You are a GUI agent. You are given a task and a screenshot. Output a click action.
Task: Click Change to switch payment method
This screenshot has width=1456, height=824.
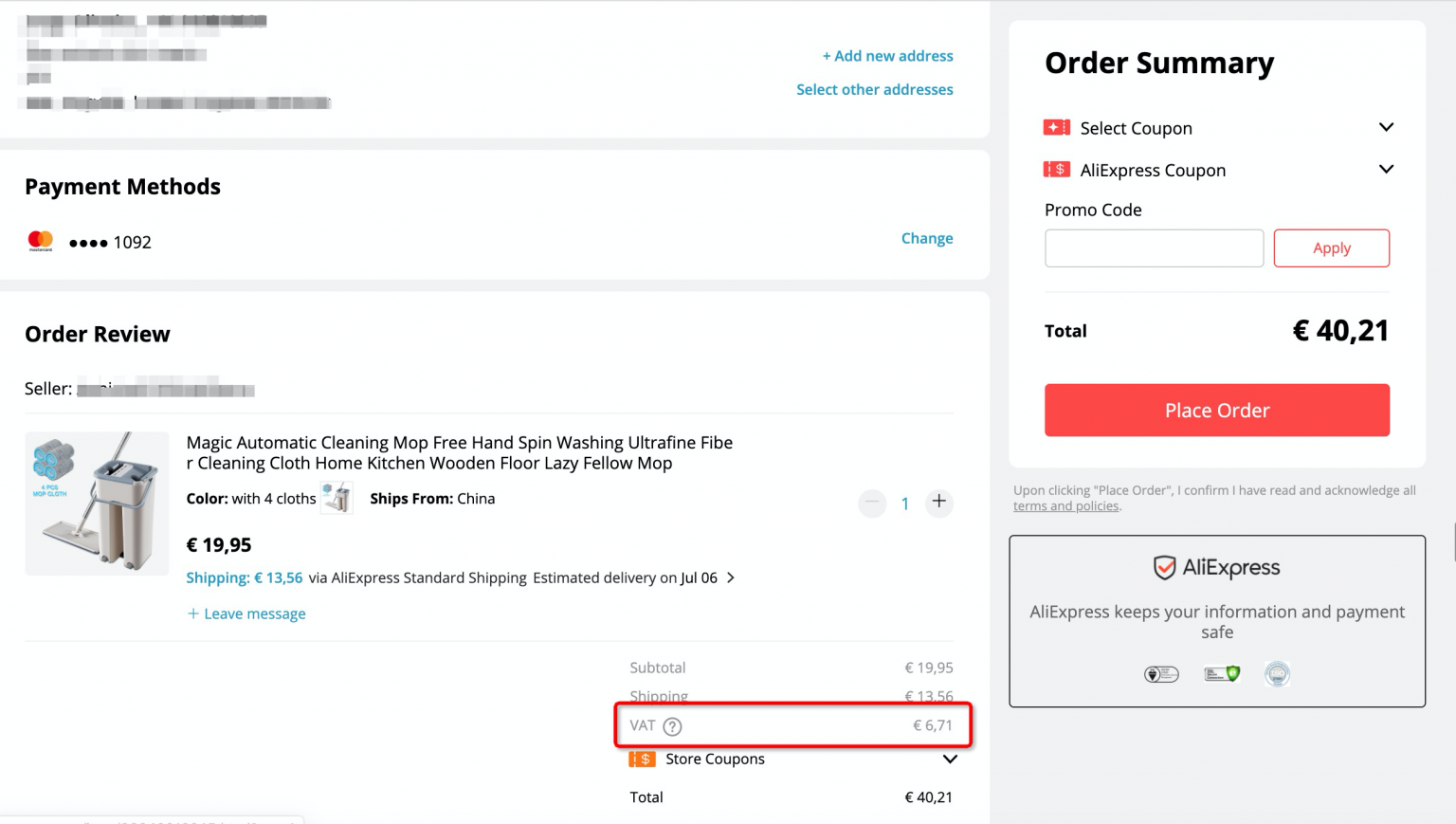coord(926,238)
